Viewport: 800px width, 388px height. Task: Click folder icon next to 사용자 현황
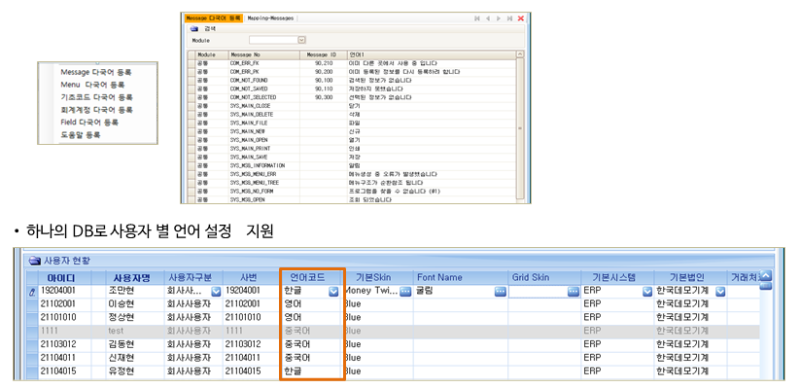35,260
